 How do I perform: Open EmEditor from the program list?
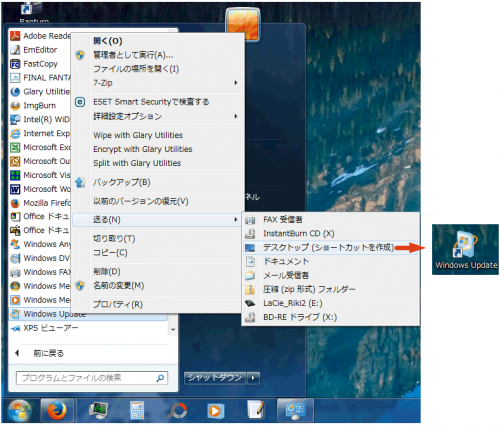(x=40, y=50)
